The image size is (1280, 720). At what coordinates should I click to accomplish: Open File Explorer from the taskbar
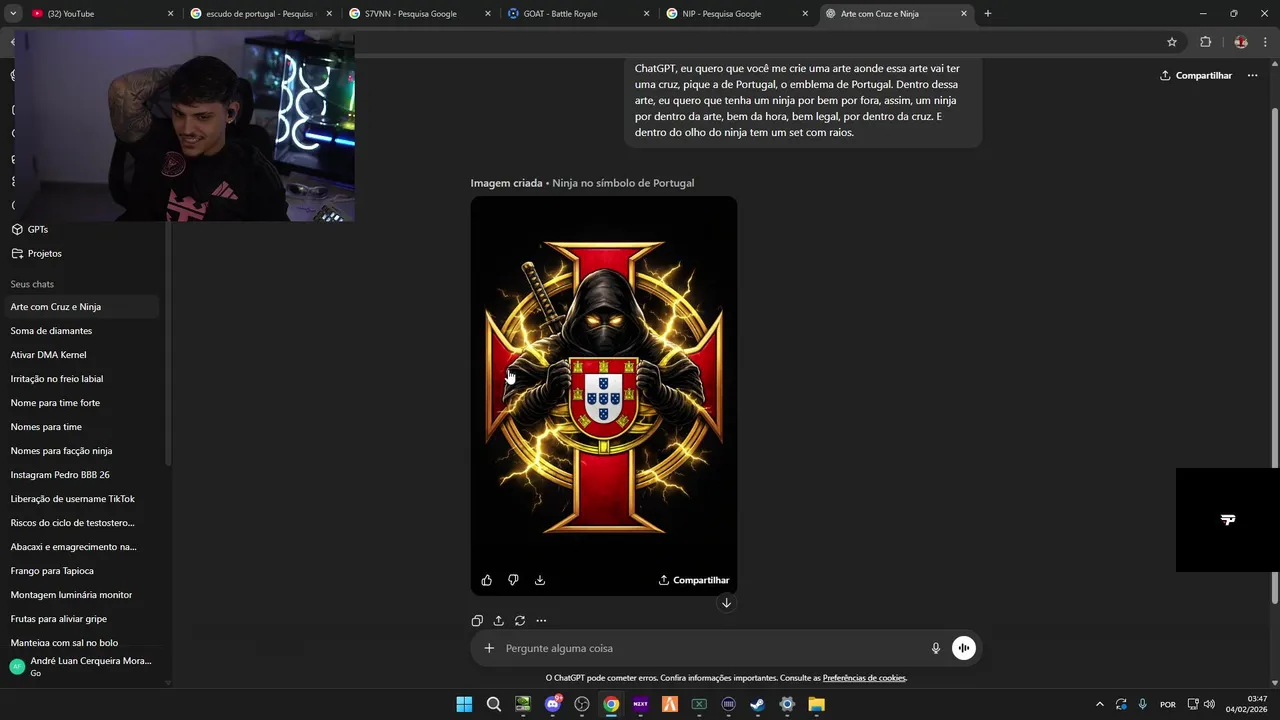click(816, 704)
